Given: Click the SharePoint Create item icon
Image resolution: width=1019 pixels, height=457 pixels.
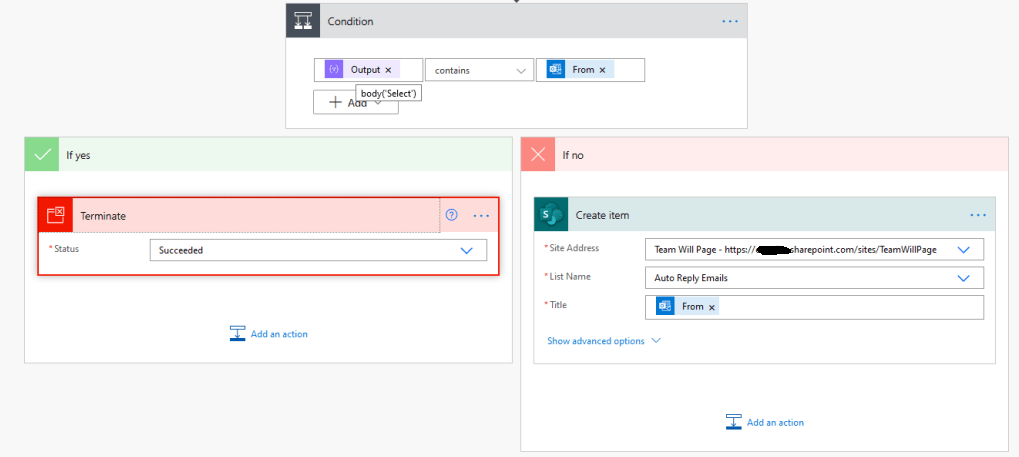Looking at the screenshot, I should (551, 215).
